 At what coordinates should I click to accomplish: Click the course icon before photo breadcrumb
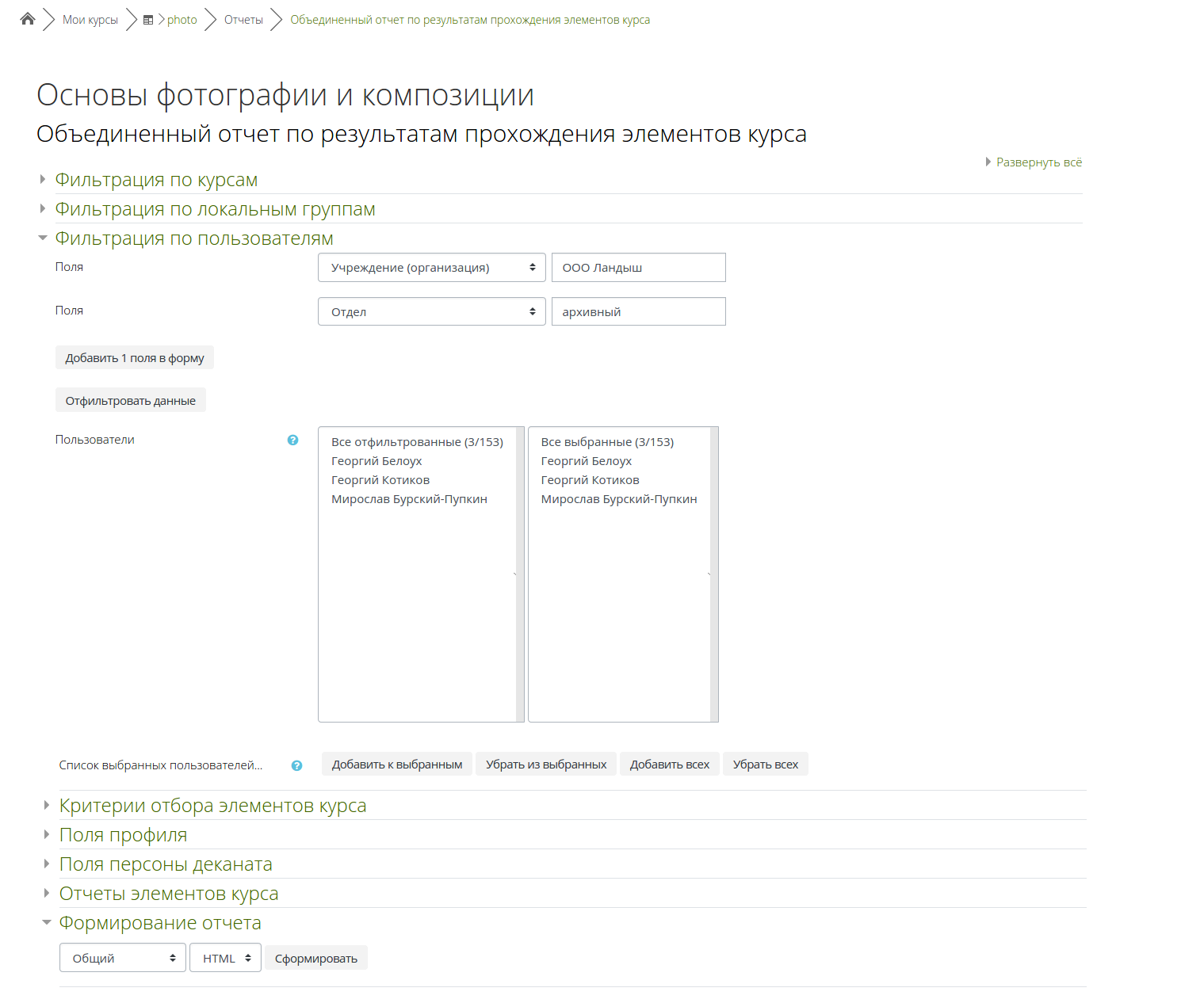pos(148,20)
